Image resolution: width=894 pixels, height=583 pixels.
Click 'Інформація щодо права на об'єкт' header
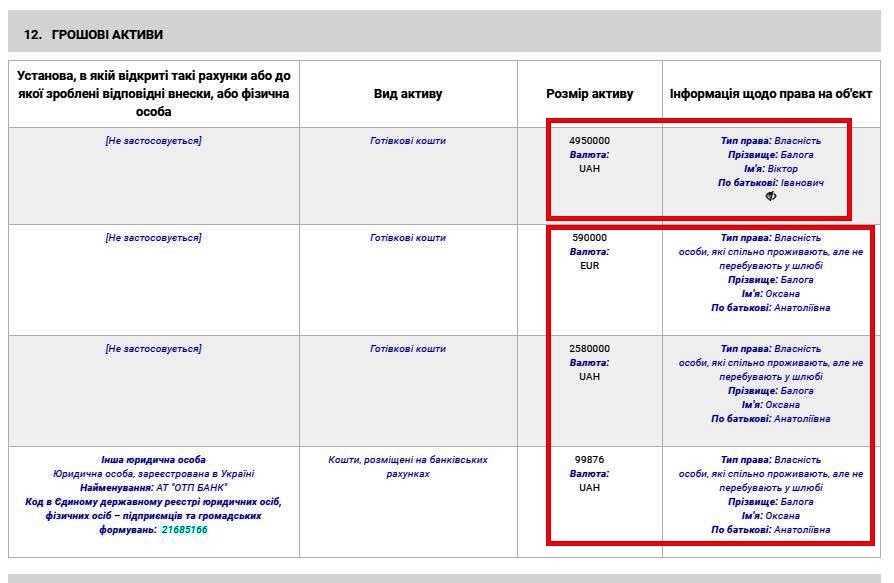point(770,94)
